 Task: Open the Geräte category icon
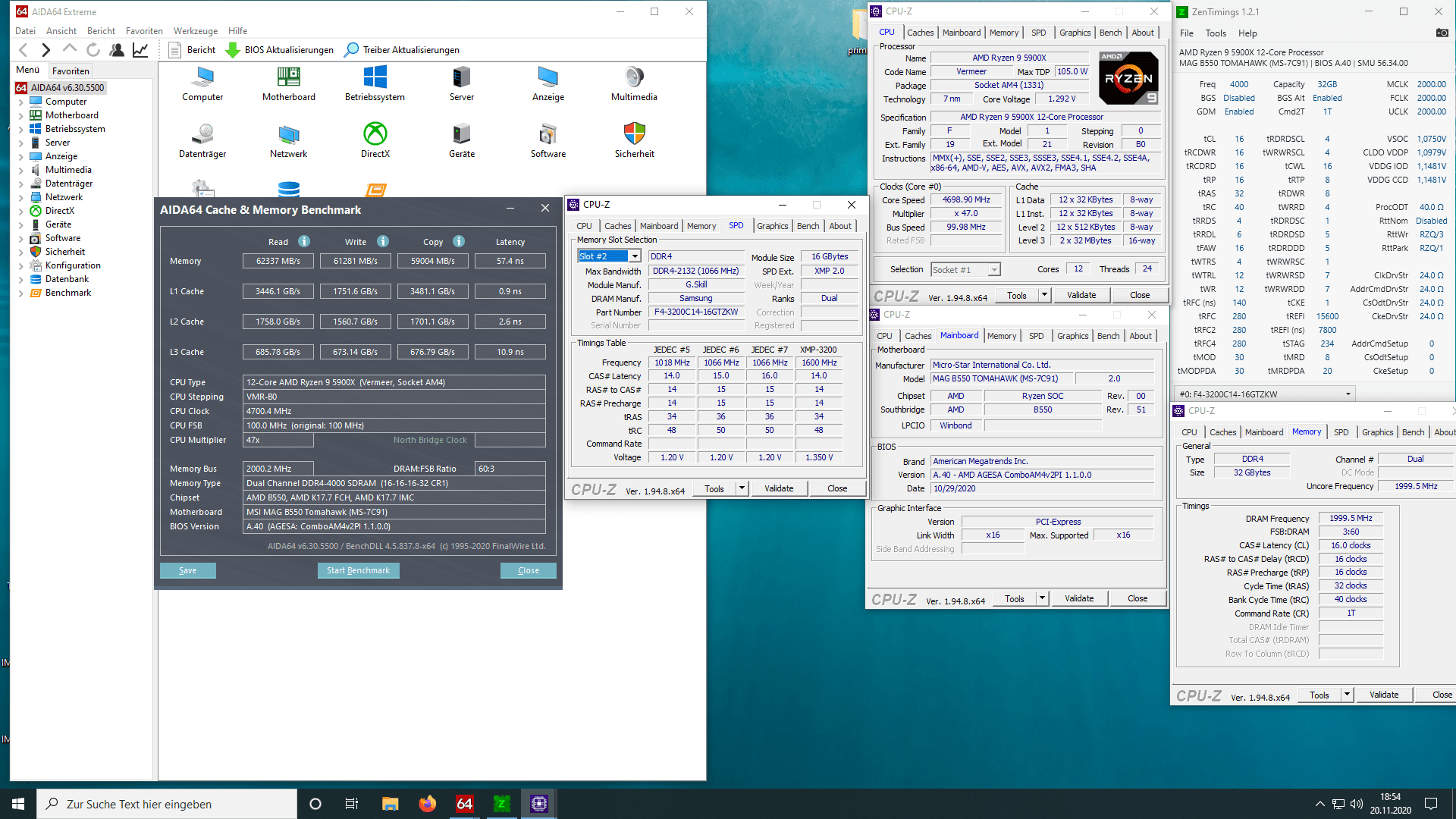point(461,140)
